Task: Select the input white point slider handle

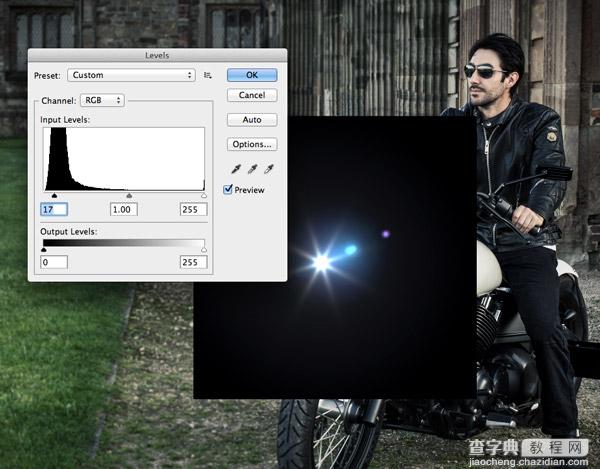Action: [204, 195]
